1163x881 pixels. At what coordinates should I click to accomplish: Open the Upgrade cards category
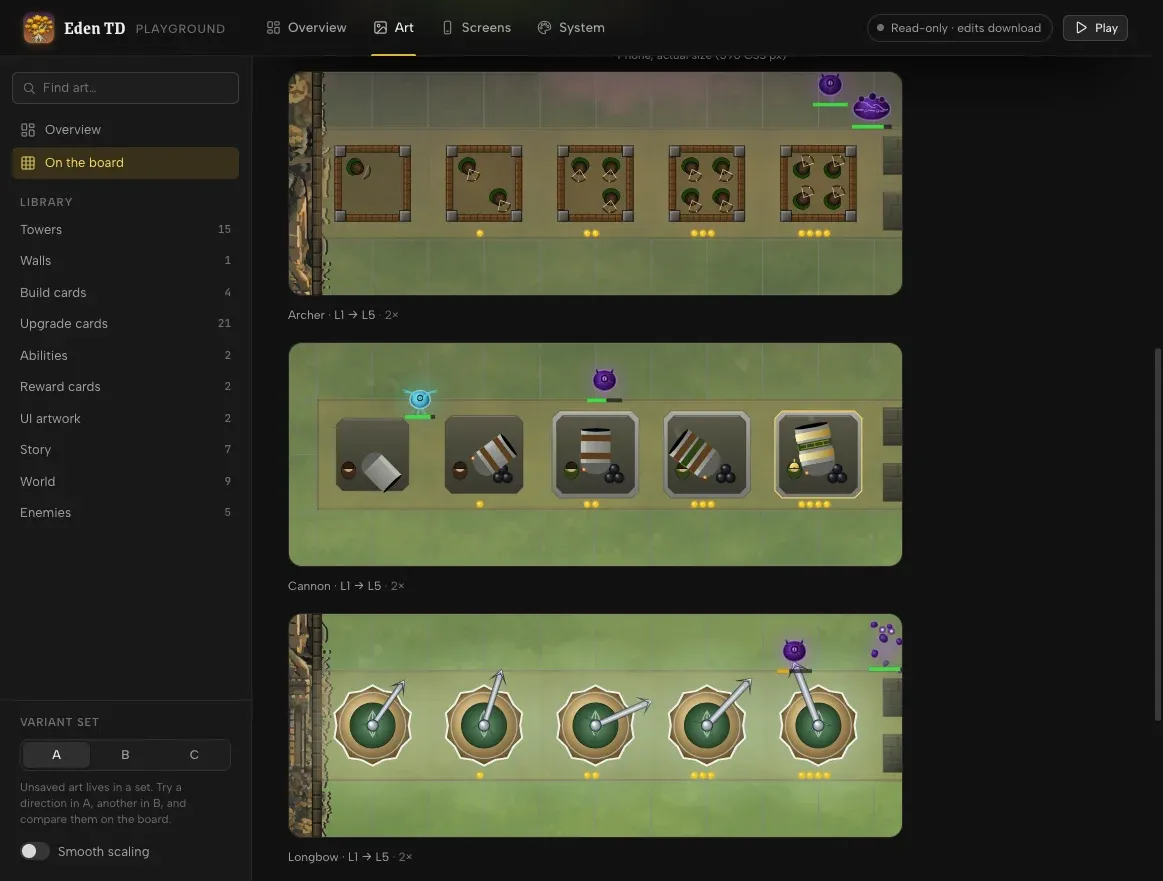point(125,323)
